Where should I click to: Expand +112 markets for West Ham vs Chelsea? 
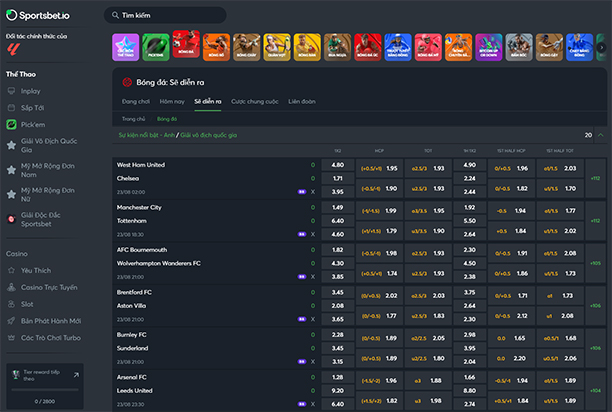tap(595, 178)
